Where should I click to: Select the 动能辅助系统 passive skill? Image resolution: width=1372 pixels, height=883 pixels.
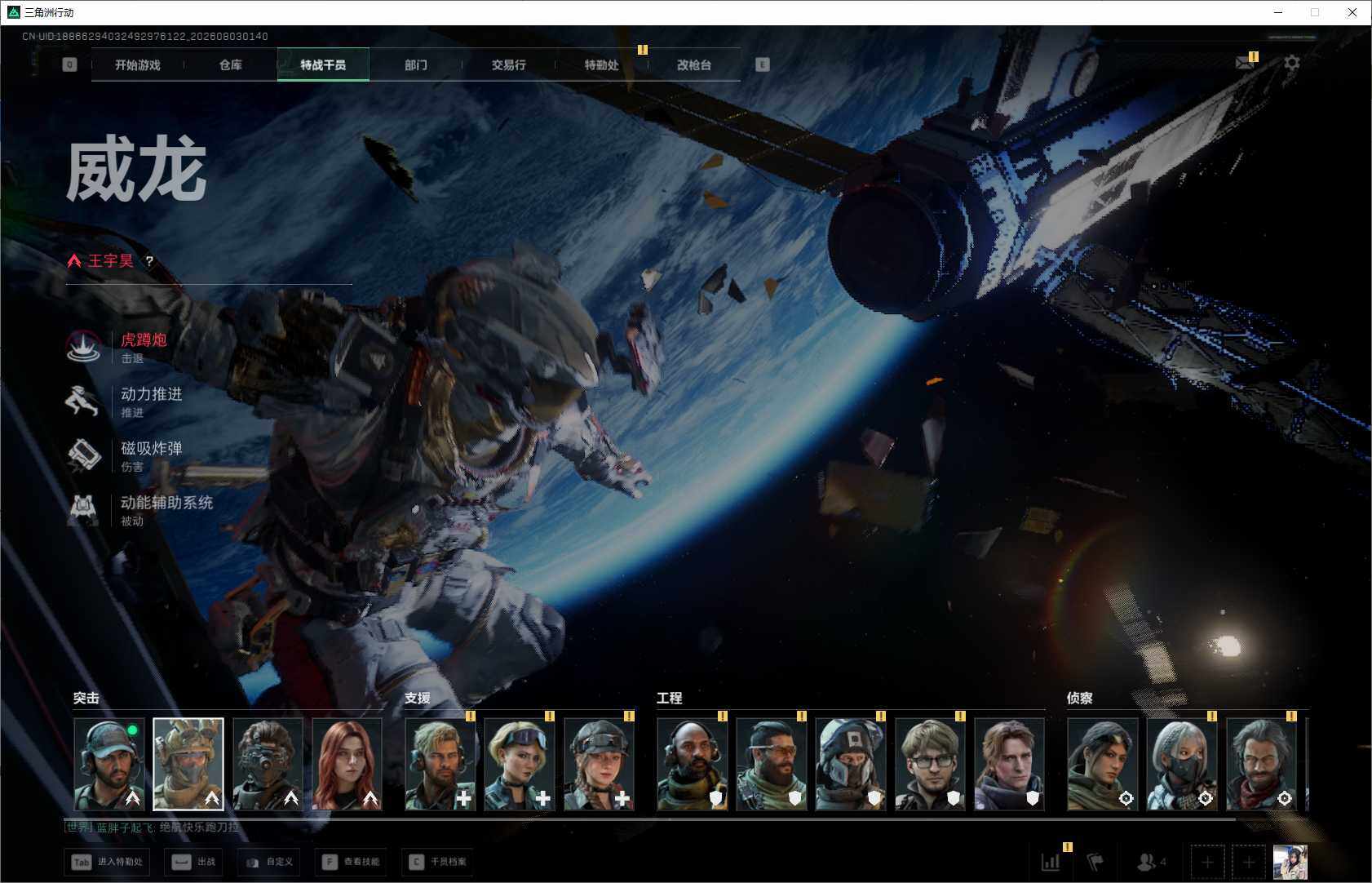(x=140, y=511)
